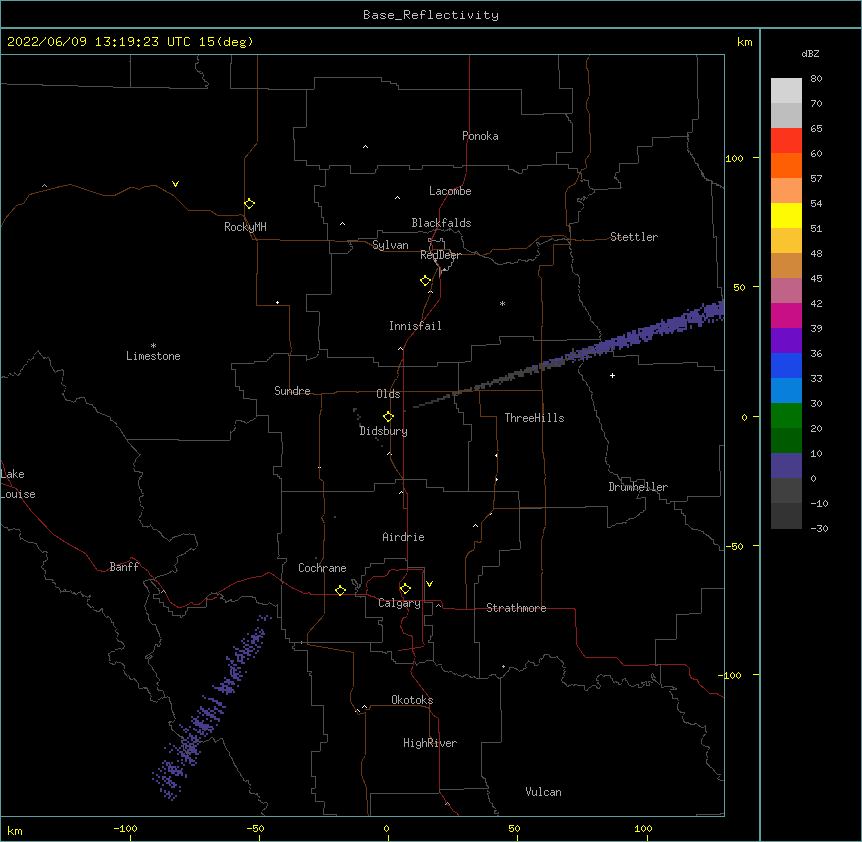Click the km unit label at bottom left

(x=15, y=831)
